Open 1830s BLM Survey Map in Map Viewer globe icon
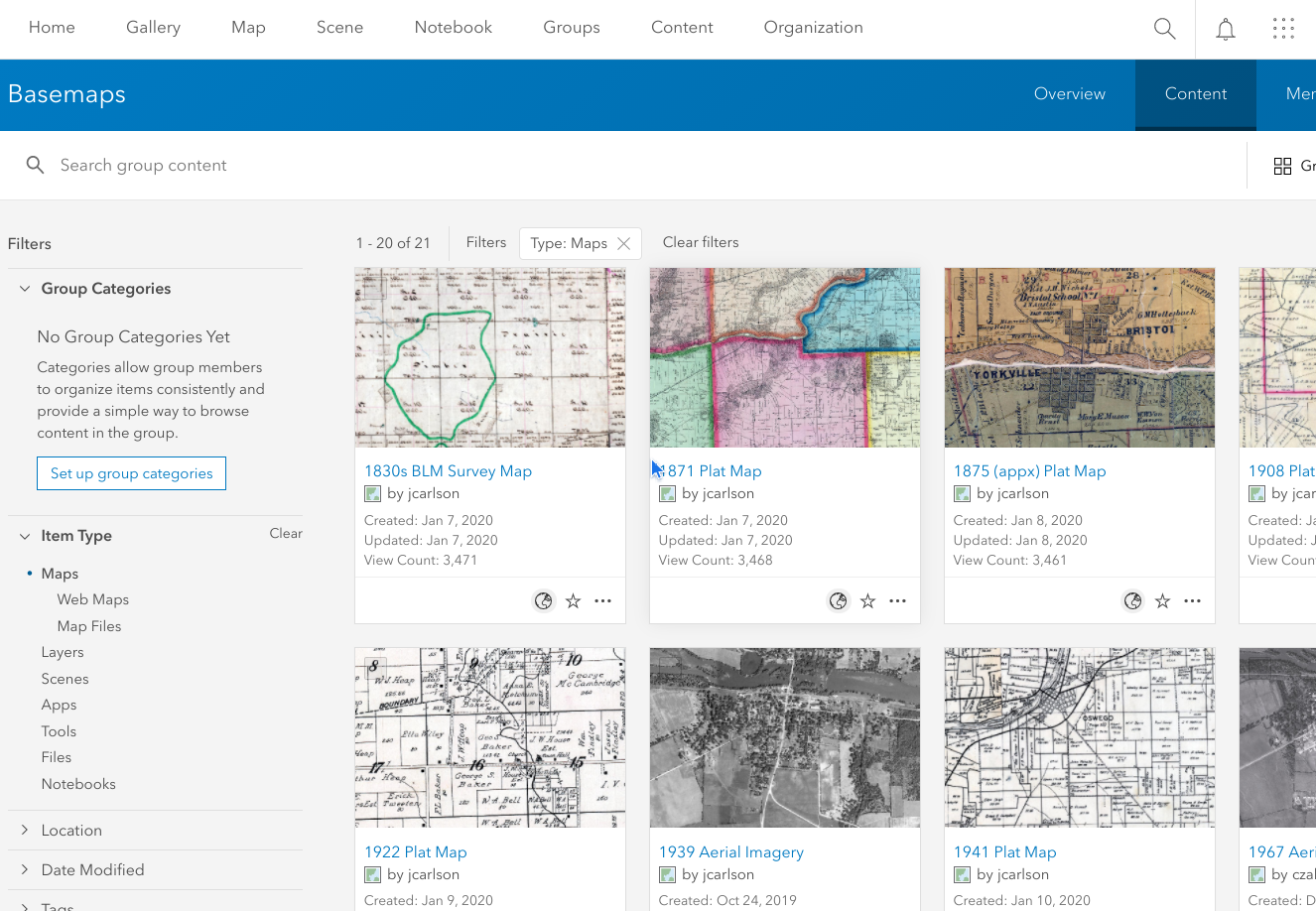Screen dimensions: 1316x911 click(x=543, y=600)
